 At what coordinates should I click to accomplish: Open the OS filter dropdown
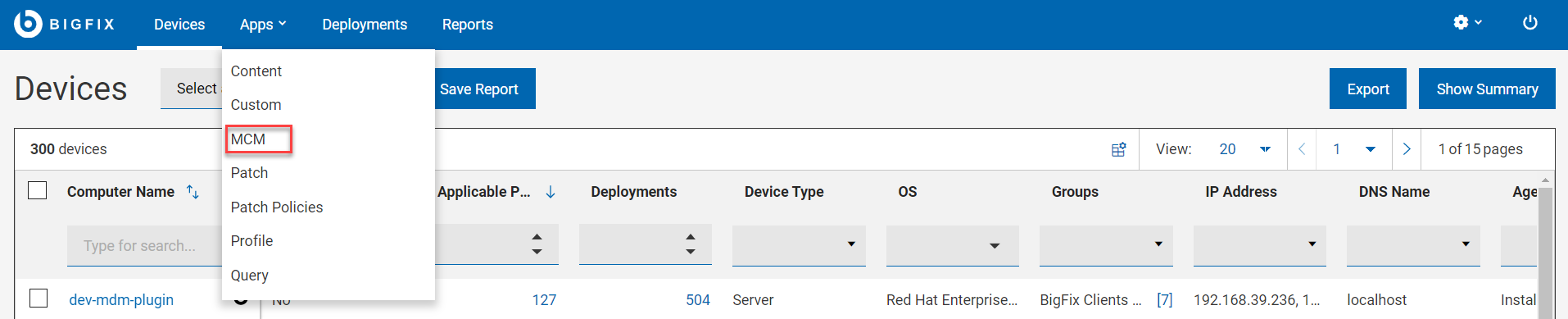coord(952,245)
